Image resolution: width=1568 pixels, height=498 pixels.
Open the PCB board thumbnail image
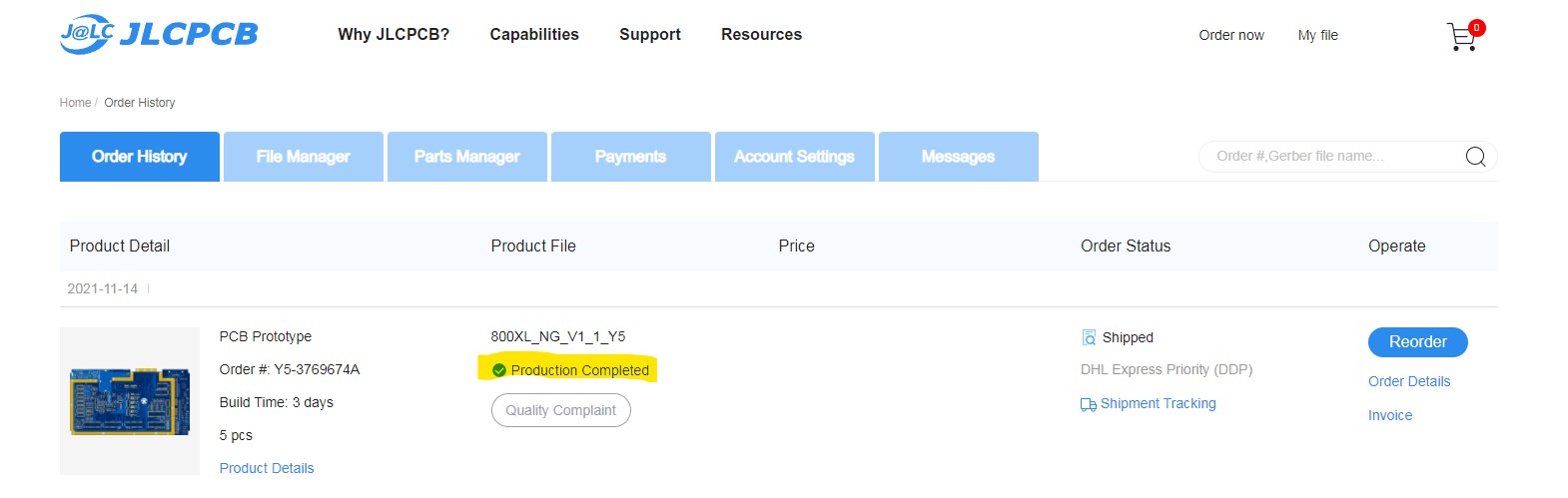pyautogui.click(x=130, y=401)
